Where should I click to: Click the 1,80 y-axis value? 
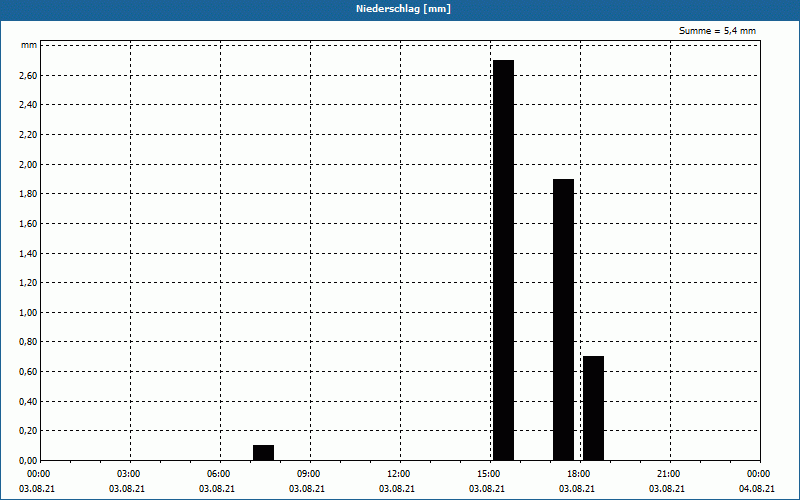click(x=28, y=194)
